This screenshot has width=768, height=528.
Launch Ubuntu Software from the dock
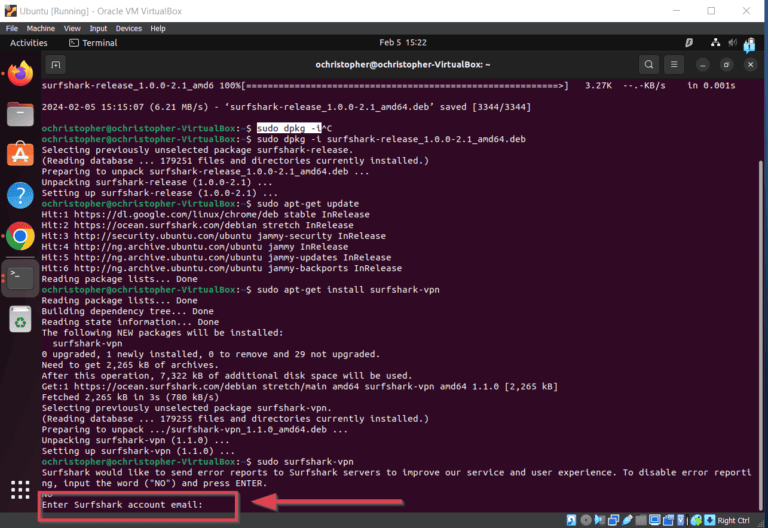click(20, 154)
